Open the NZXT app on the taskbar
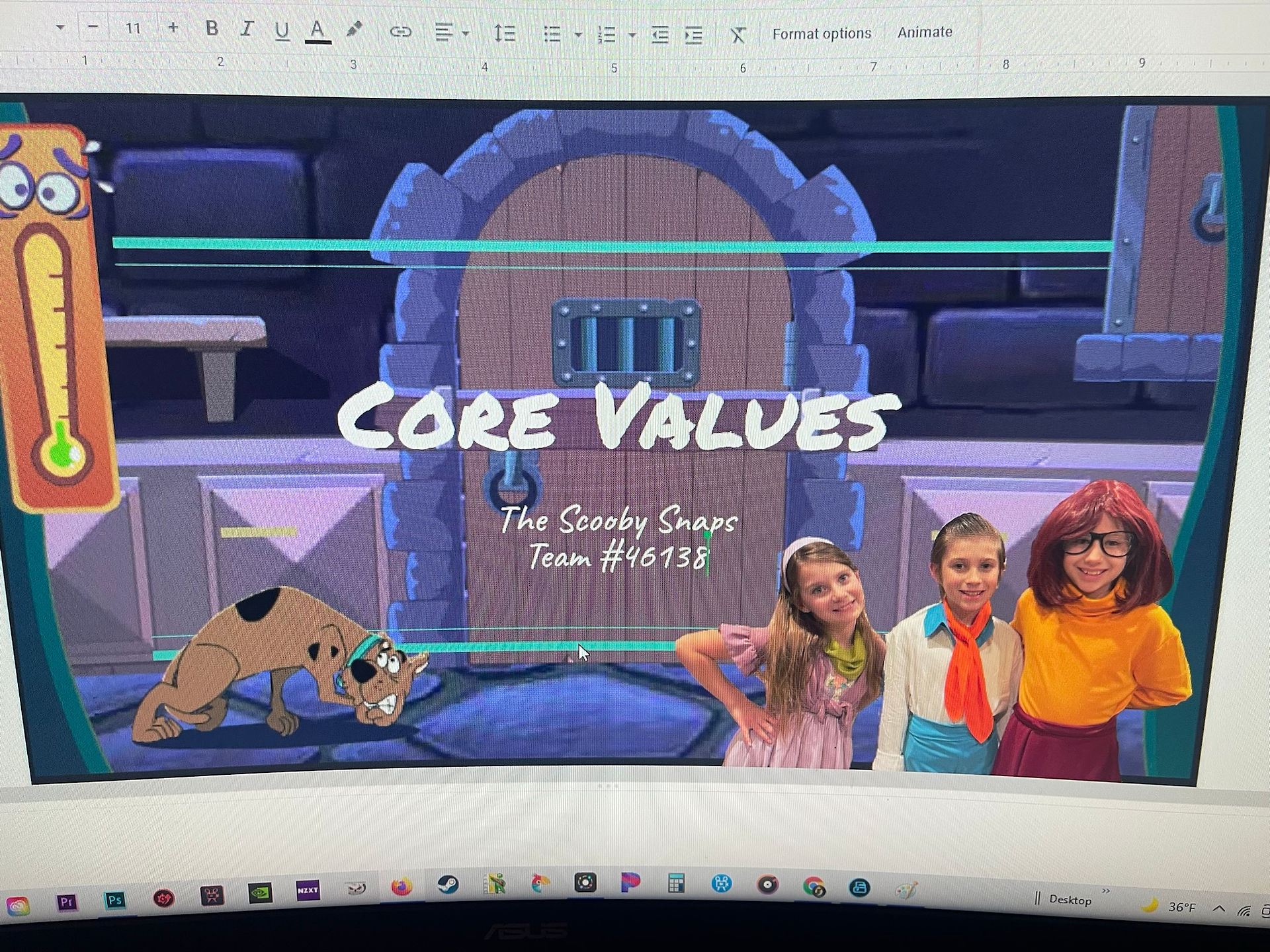 coord(308,891)
